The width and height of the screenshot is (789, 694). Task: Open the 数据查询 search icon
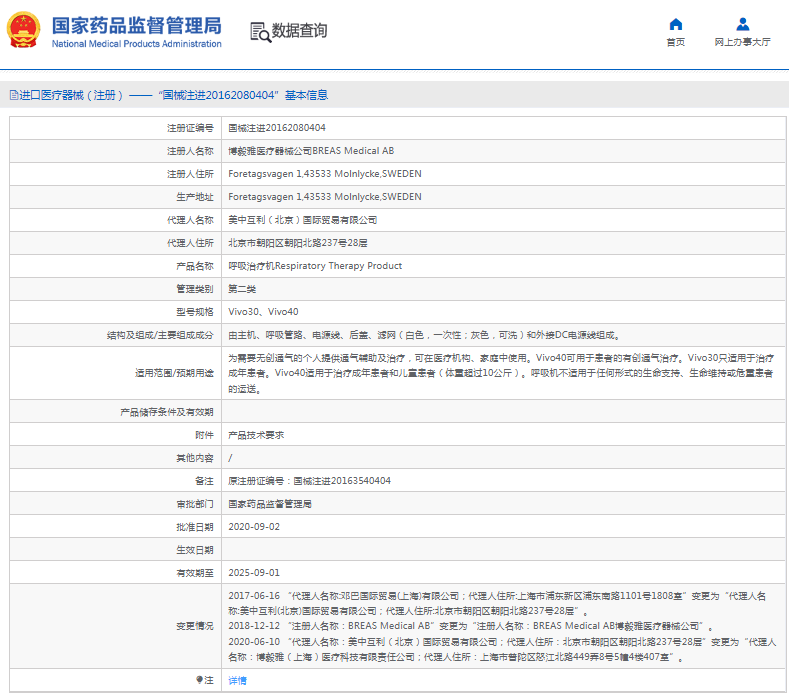point(261,32)
